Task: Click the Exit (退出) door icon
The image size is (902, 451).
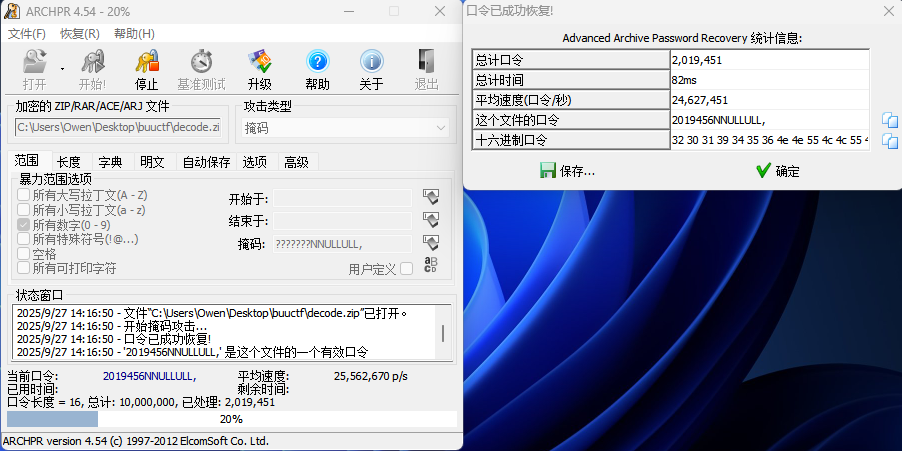Action: 426,61
